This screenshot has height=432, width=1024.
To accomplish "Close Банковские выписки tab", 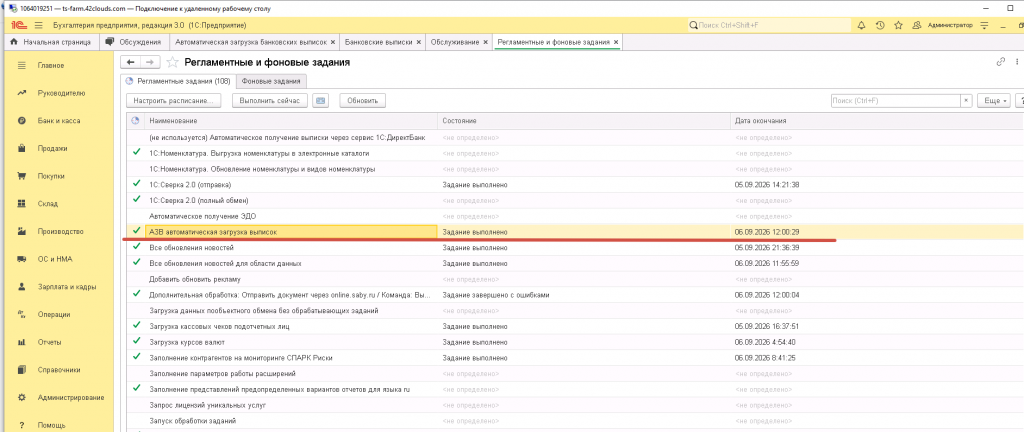I will click(419, 42).
